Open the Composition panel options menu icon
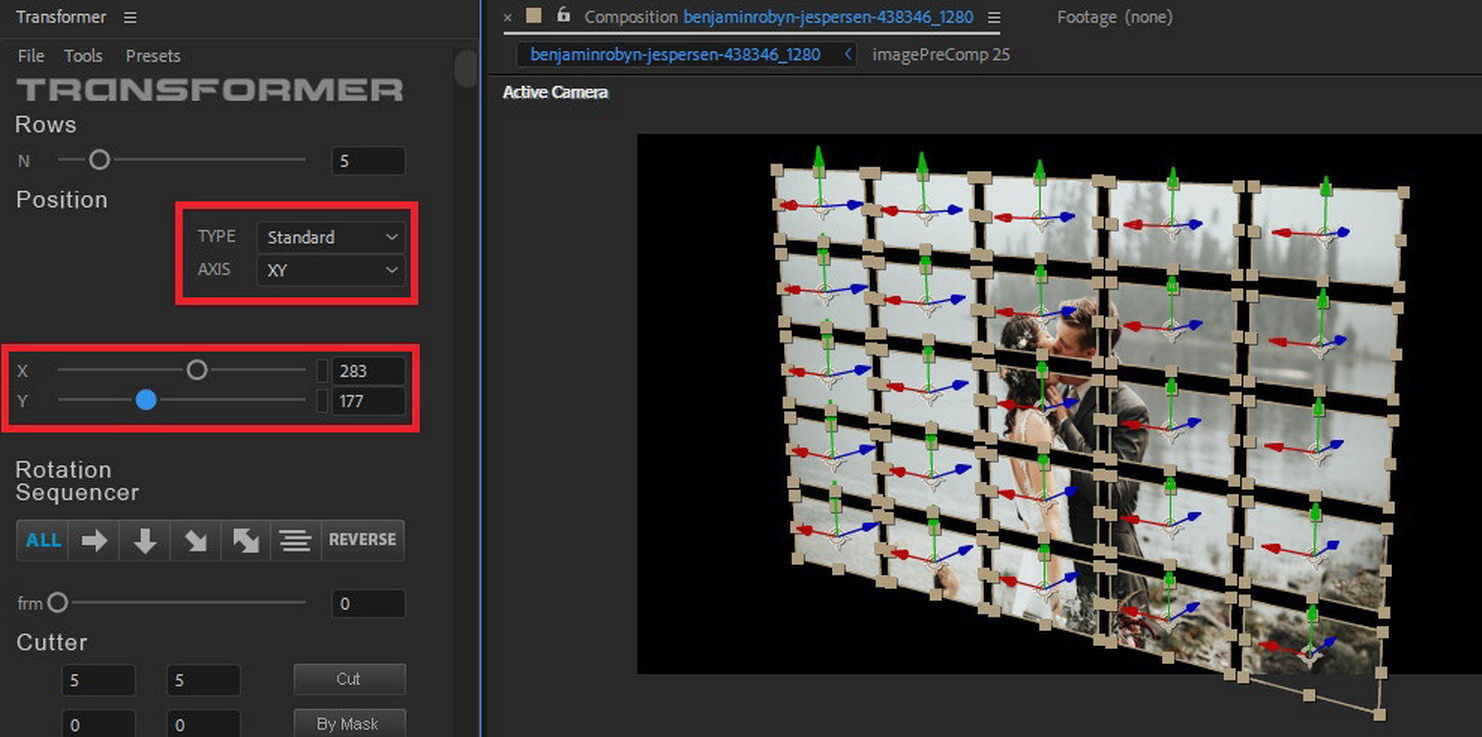 point(993,18)
